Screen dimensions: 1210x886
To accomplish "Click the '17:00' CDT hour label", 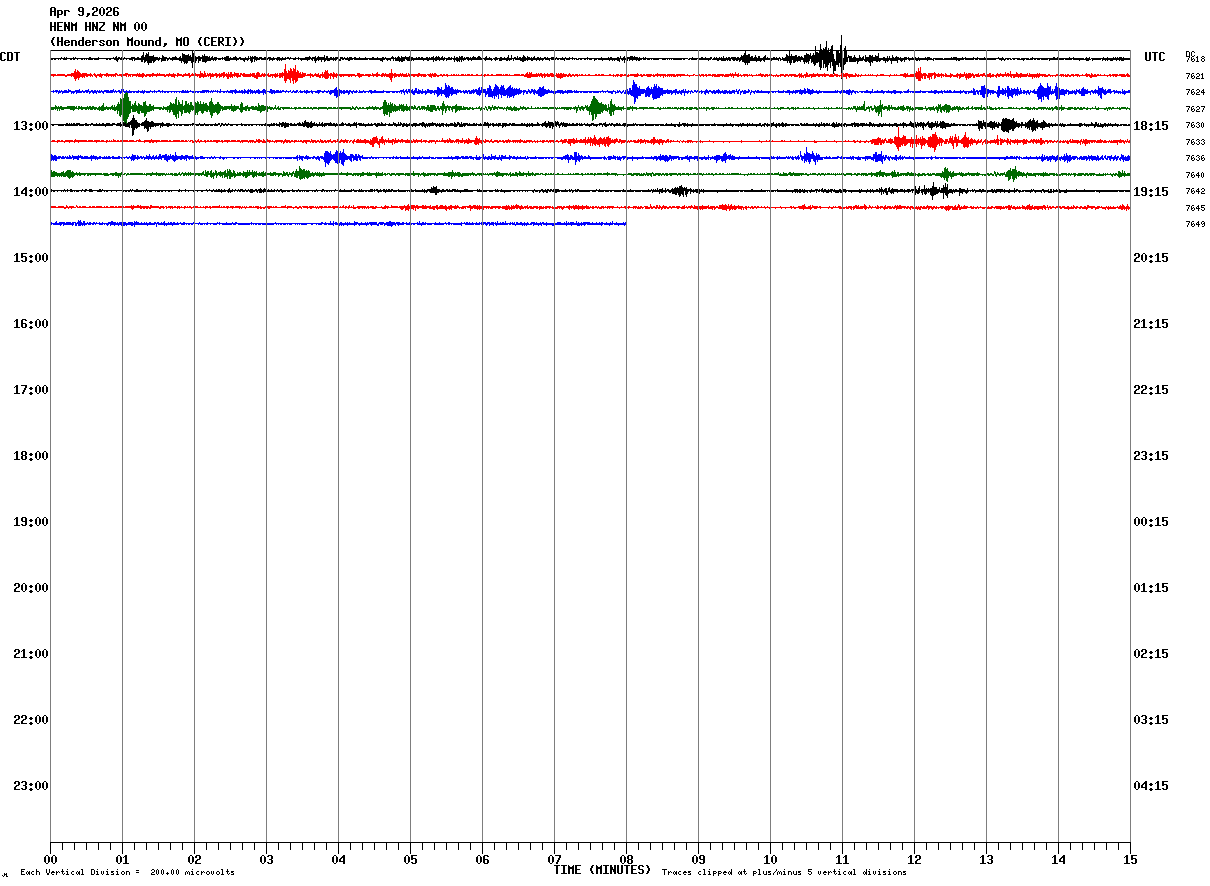I will coord(31,390).
